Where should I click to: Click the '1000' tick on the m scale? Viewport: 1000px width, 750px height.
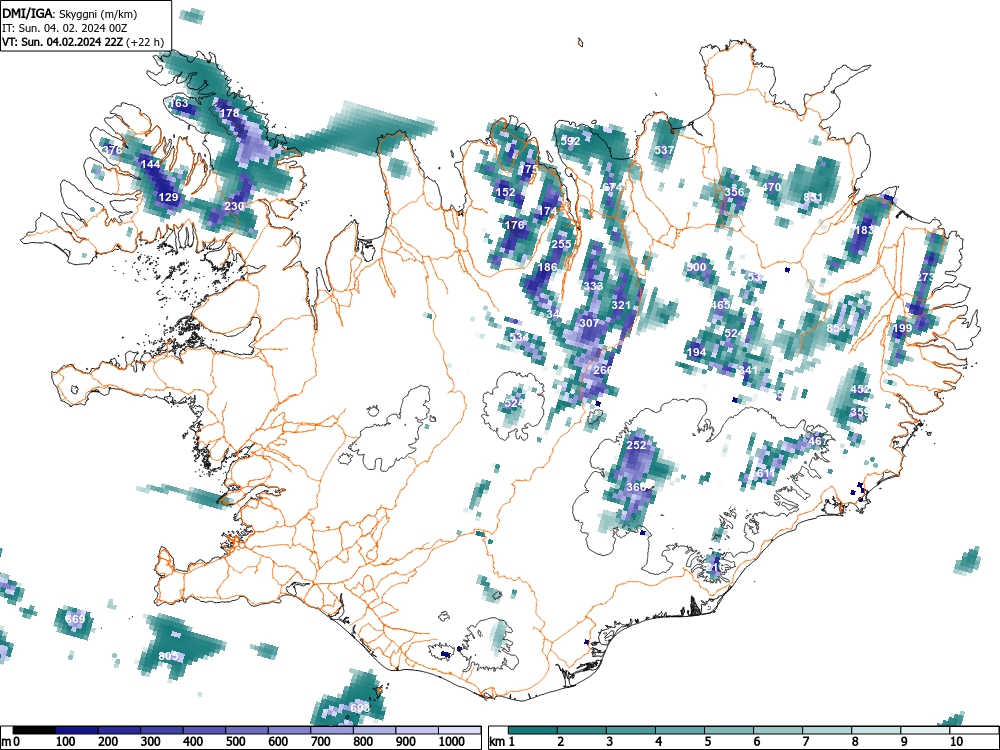click(452, 742)
